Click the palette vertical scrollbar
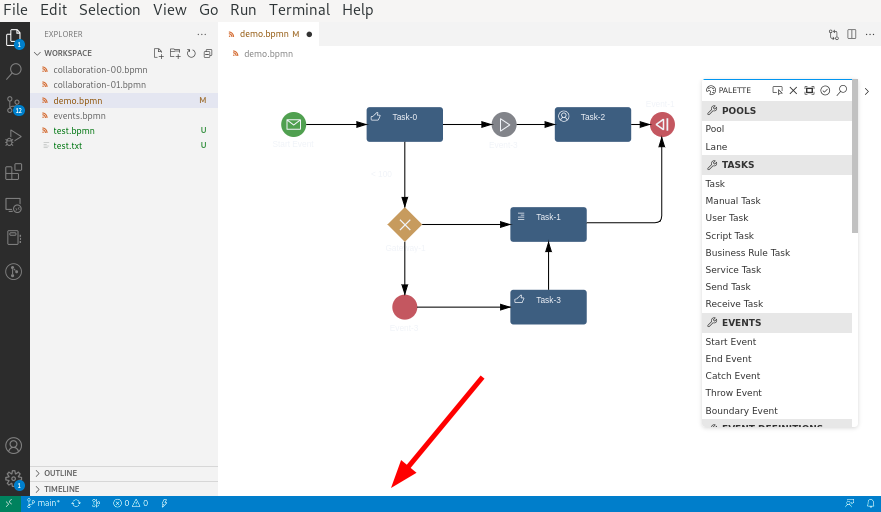The image size is (881, 512). pos(855,156)
